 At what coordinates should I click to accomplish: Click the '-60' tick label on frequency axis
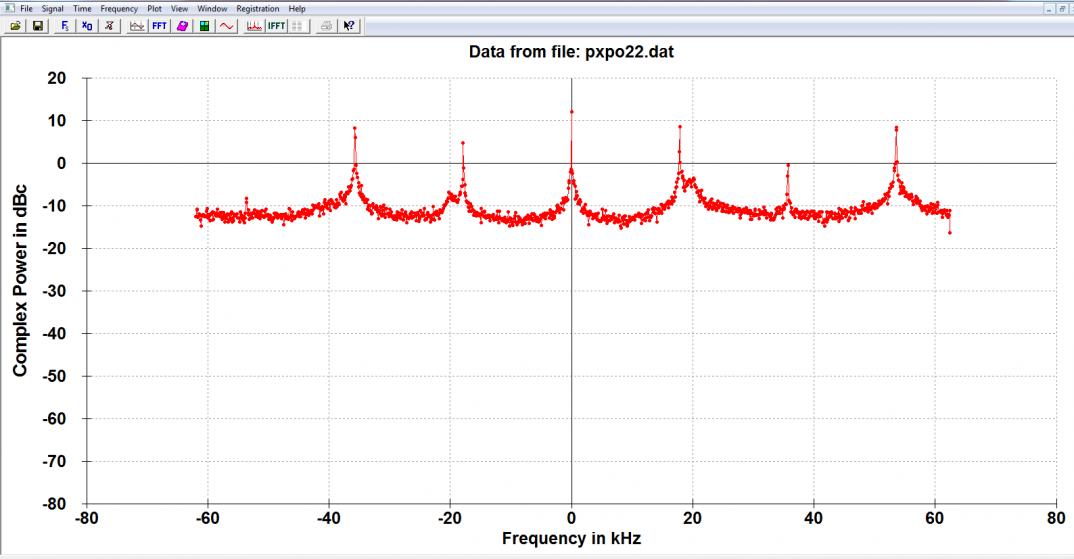pyautogui.click(x=208, y=519)
